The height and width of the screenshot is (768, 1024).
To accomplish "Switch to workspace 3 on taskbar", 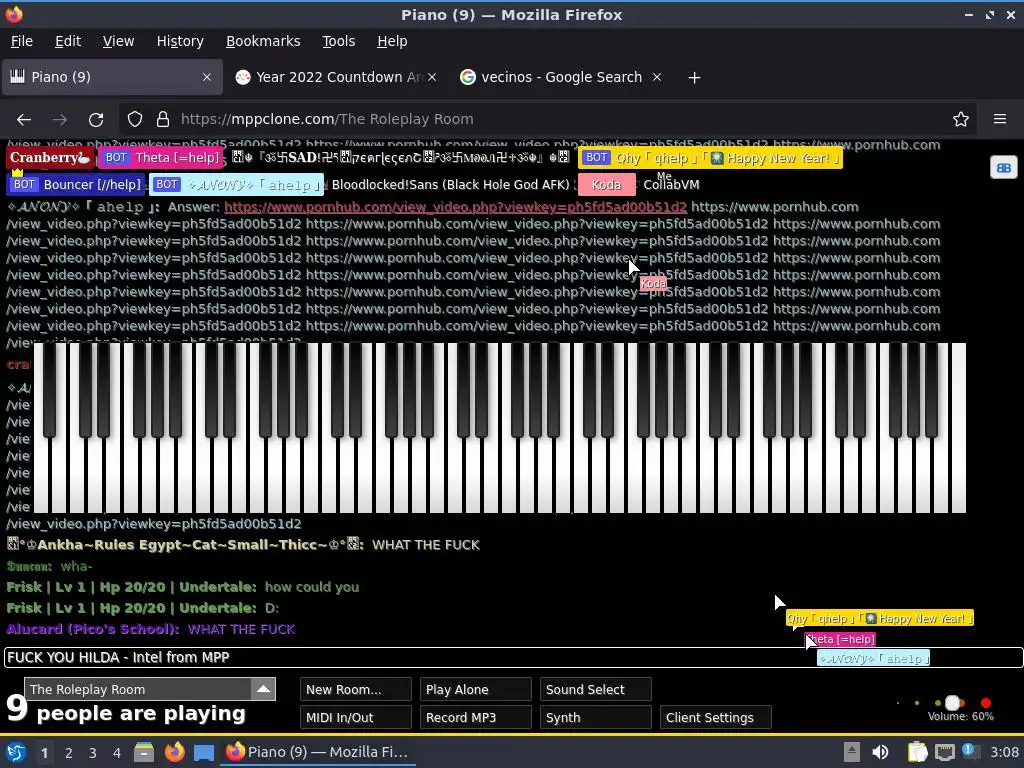I will [93, 753].
